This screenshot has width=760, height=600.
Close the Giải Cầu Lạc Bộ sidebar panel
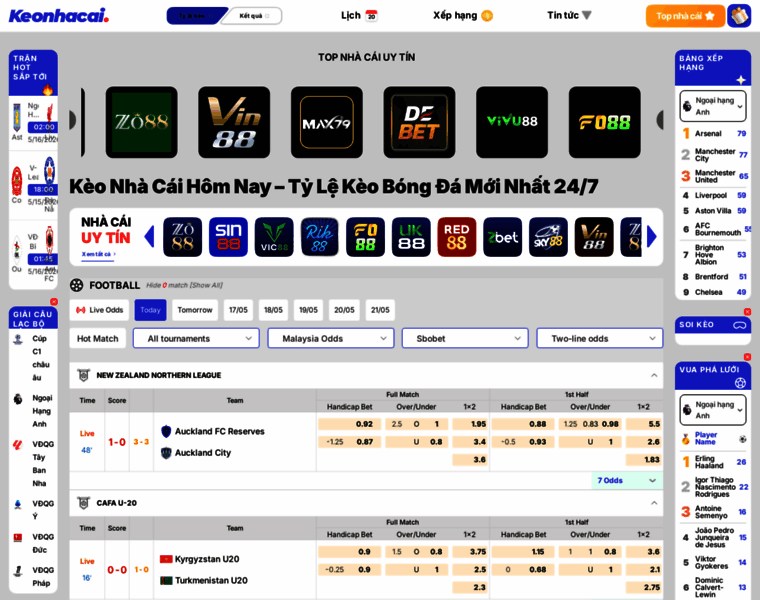pyautogui.click(x=54, y=301)
